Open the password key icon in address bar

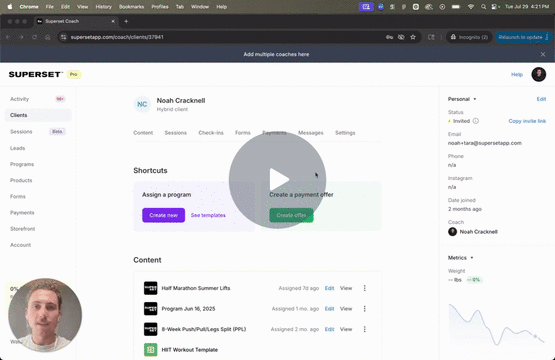click(389, 37)
